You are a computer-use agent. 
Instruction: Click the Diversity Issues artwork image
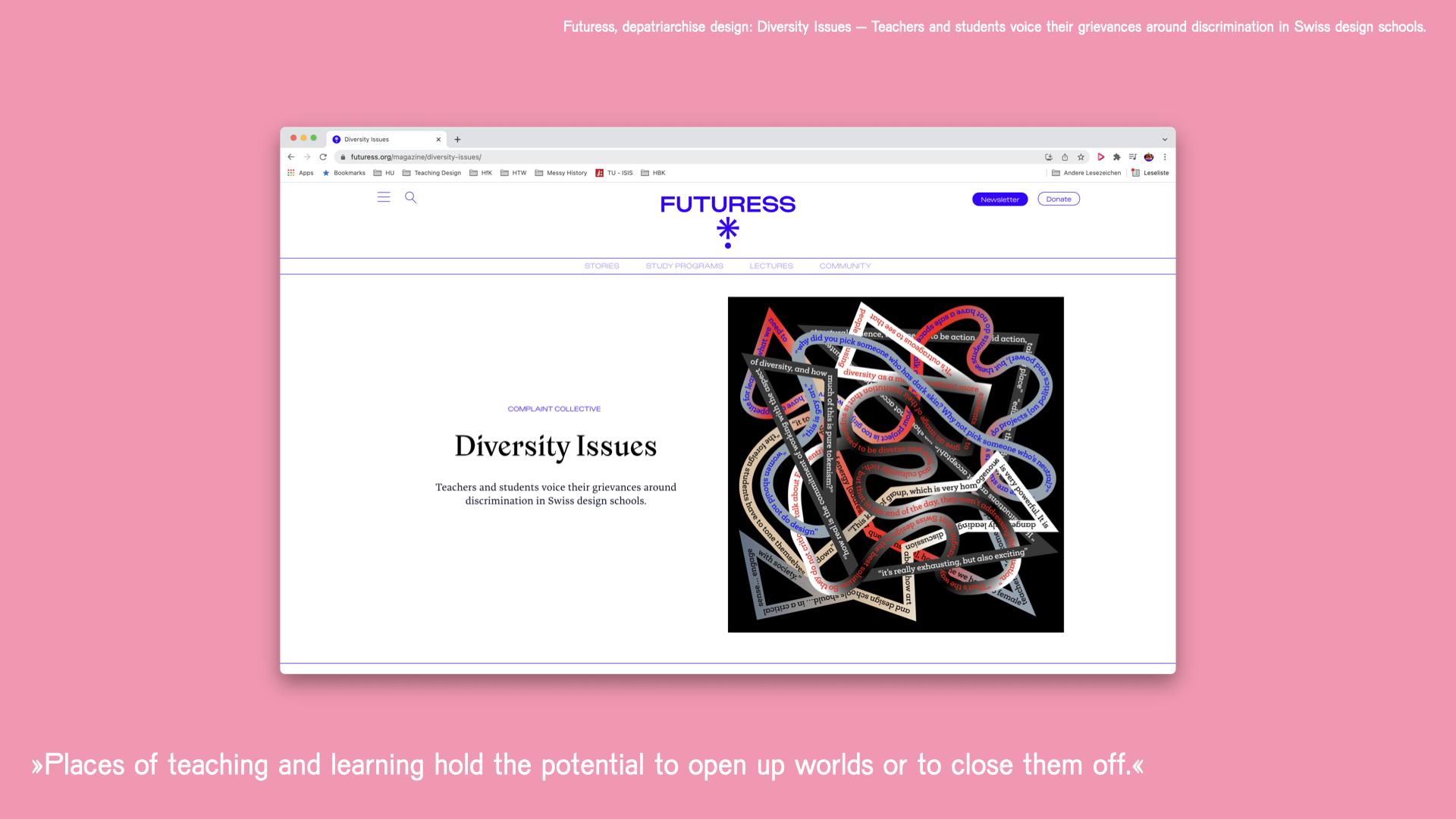(x=896, y=464)
